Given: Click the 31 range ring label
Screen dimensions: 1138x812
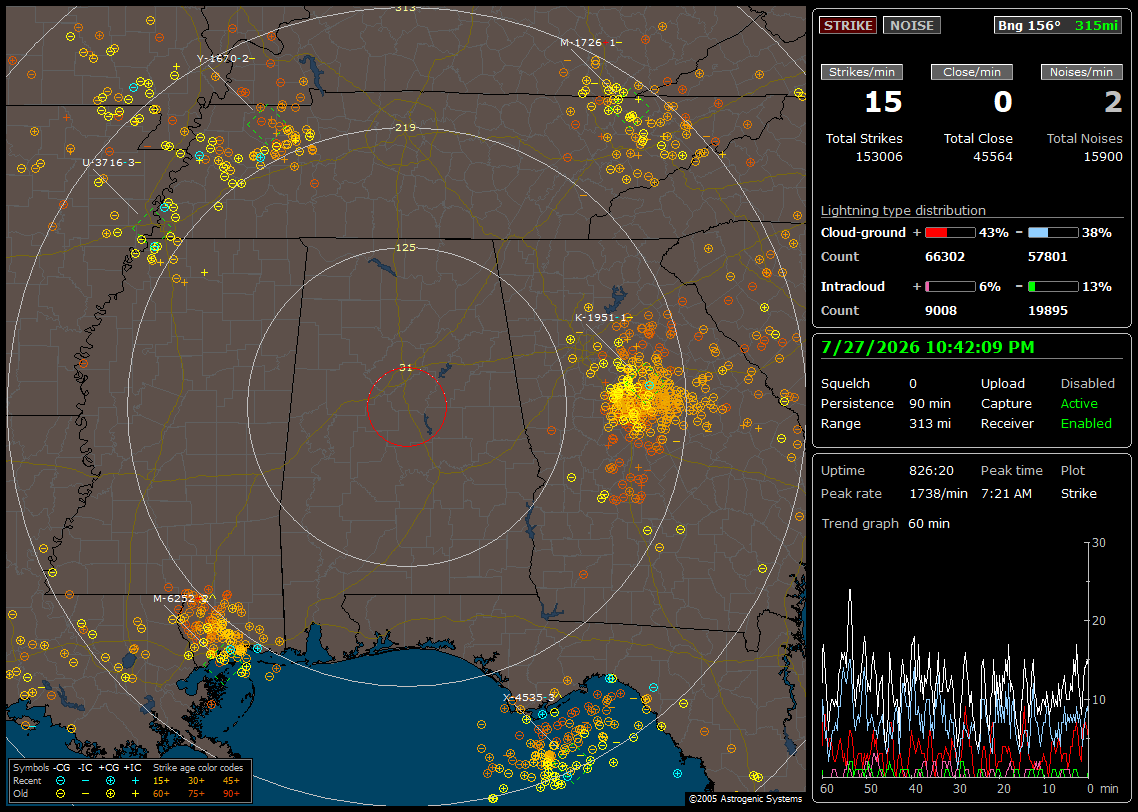Looking at the screenshot, I should (x=406, y=367).
